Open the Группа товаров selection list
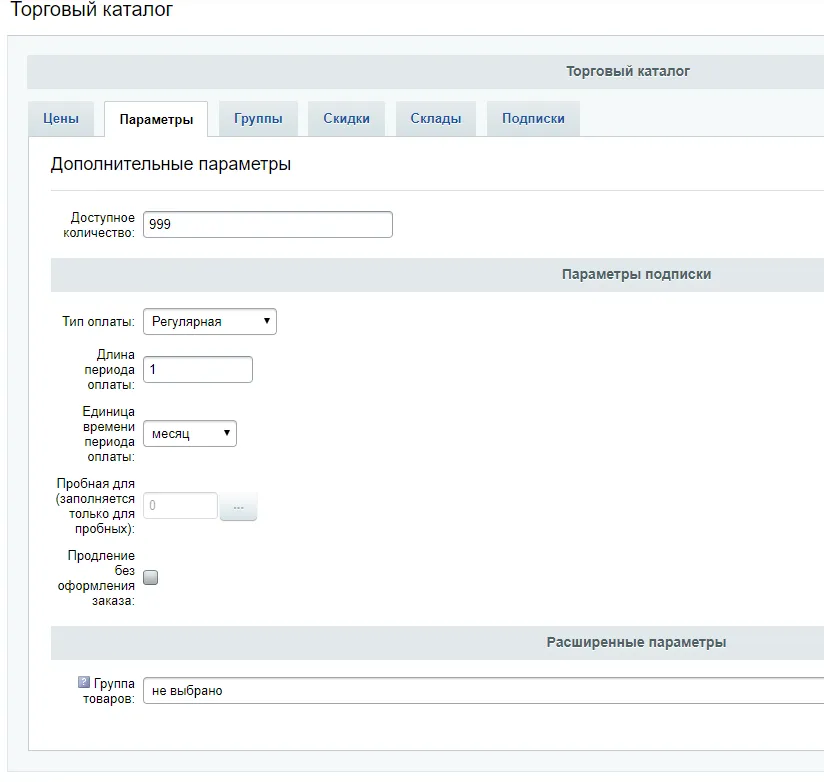 (x=480, y=691)
